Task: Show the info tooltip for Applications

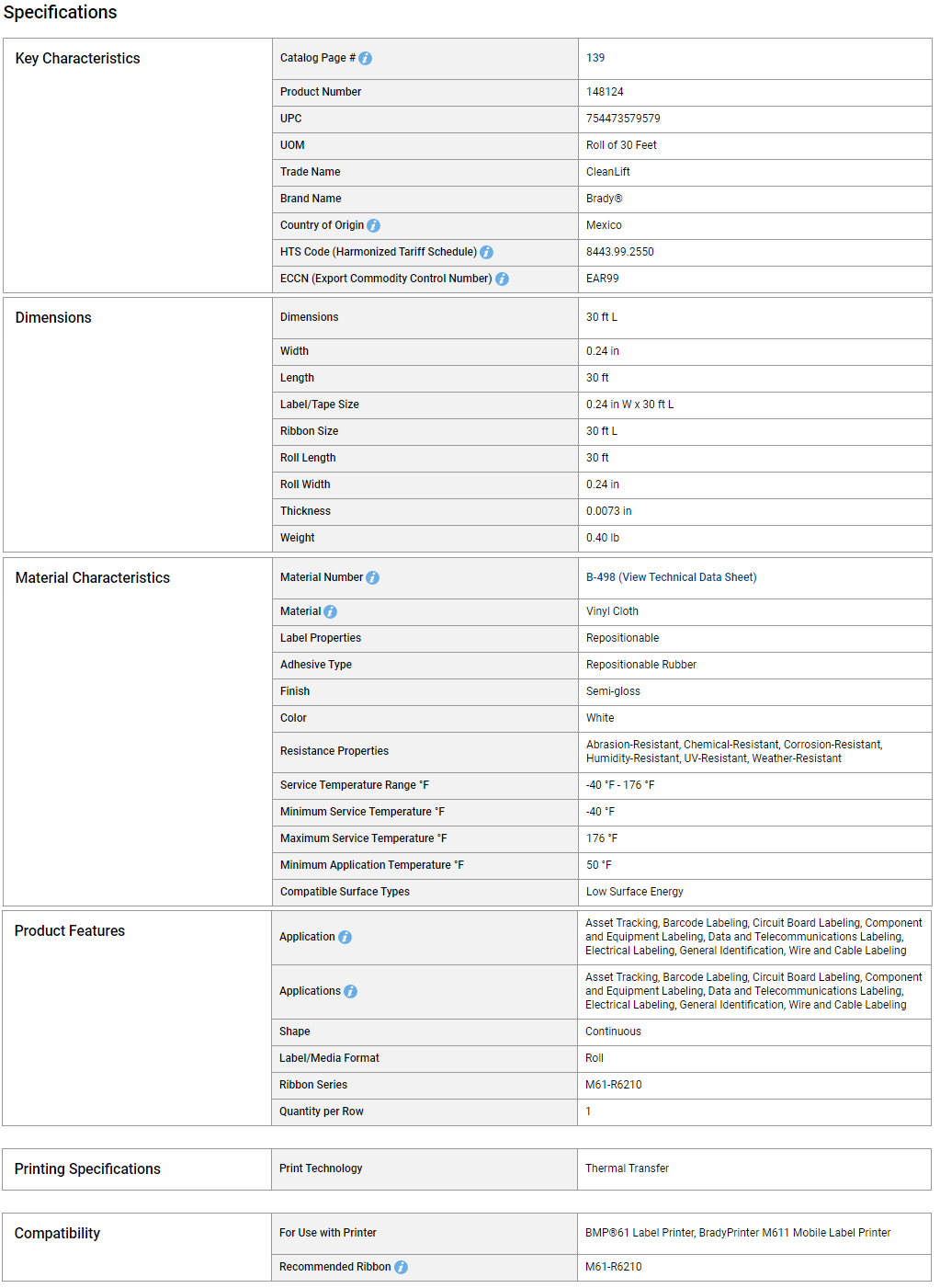Action: [350, 992]
